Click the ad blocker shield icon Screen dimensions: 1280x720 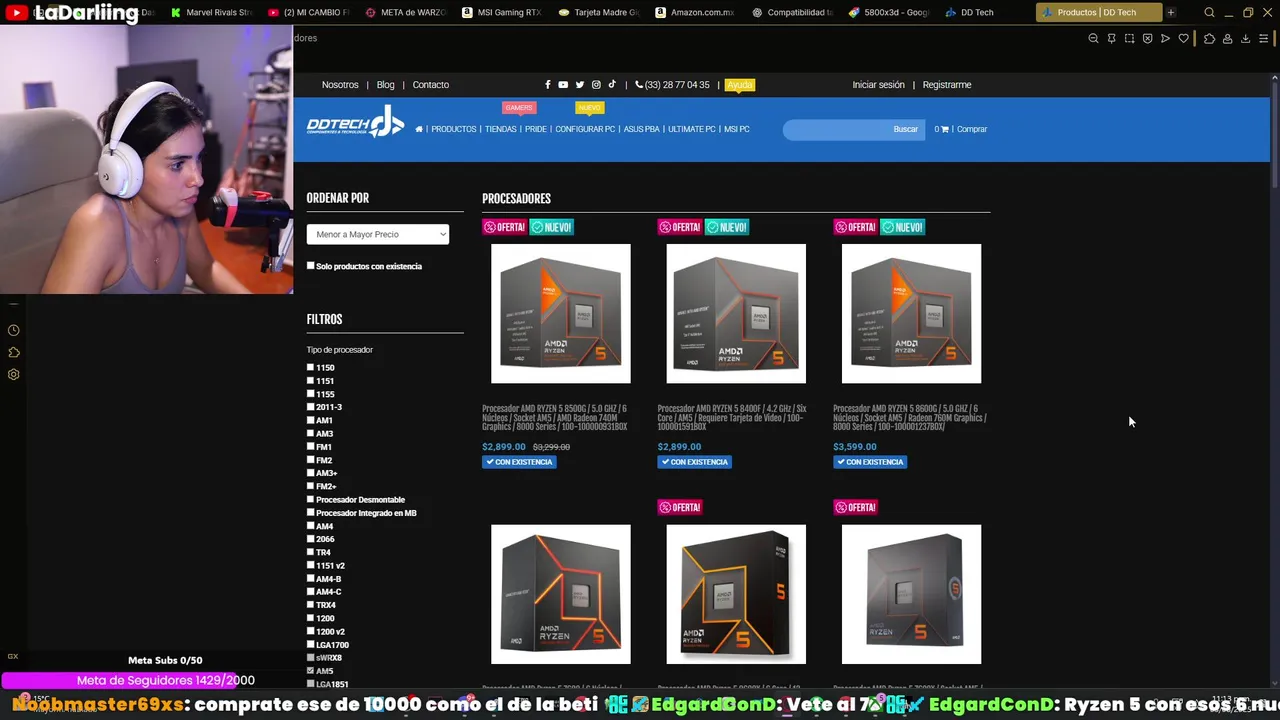click(1147, 39)
